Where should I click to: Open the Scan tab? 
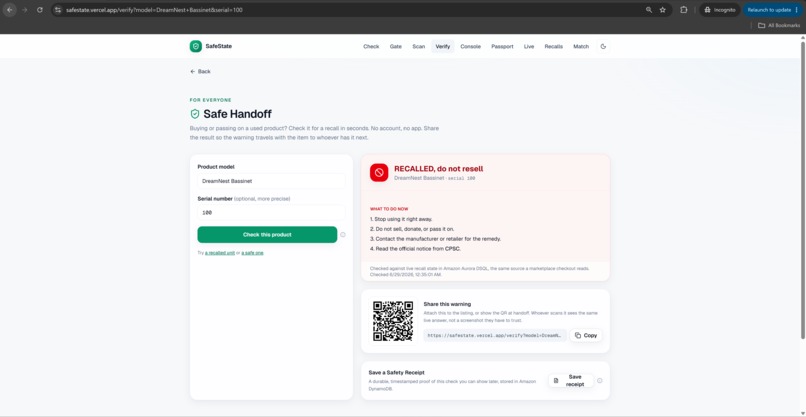pos(418,46)
